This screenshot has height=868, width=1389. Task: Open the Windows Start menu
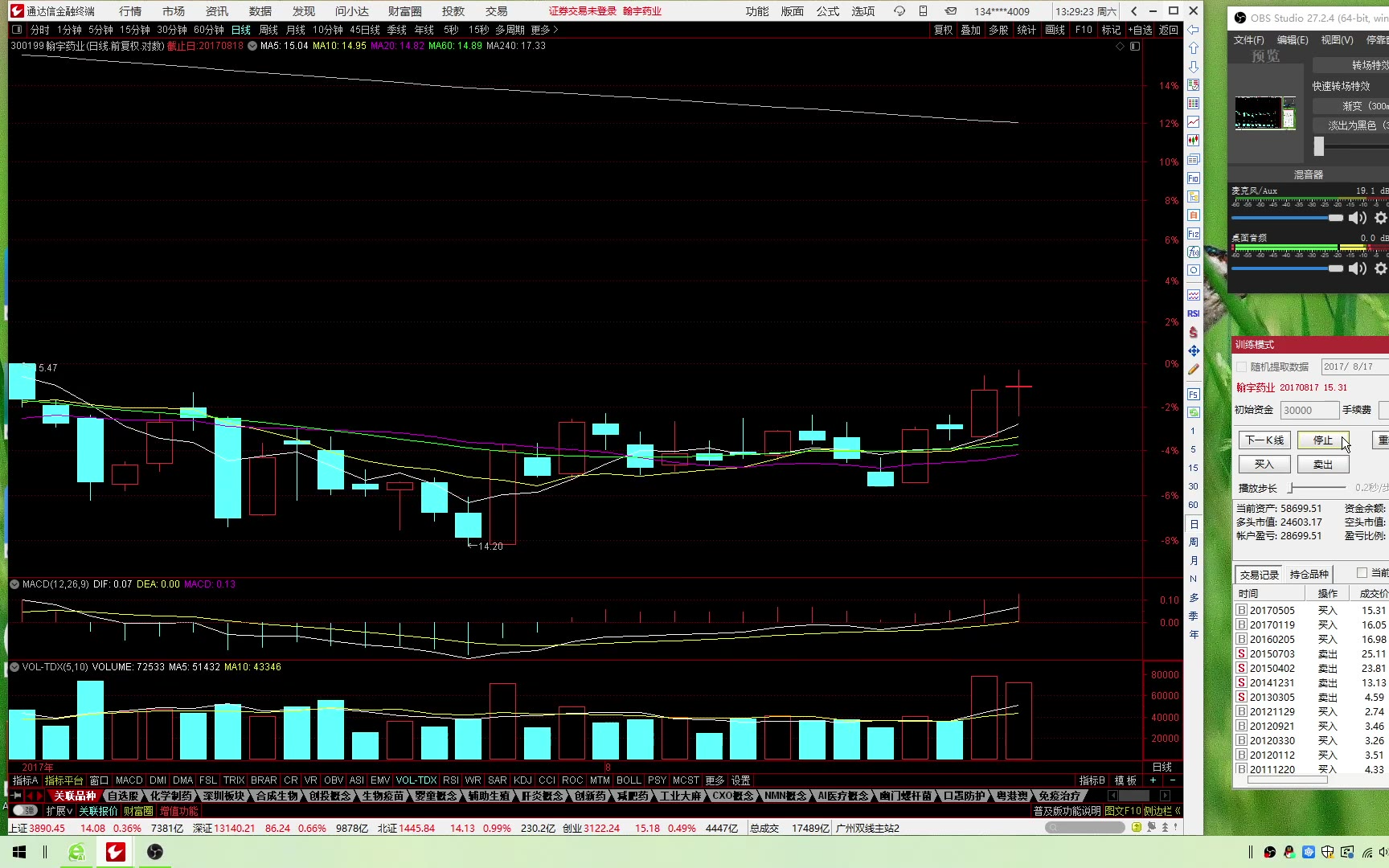pyautogui.click(x=19, y=852)
